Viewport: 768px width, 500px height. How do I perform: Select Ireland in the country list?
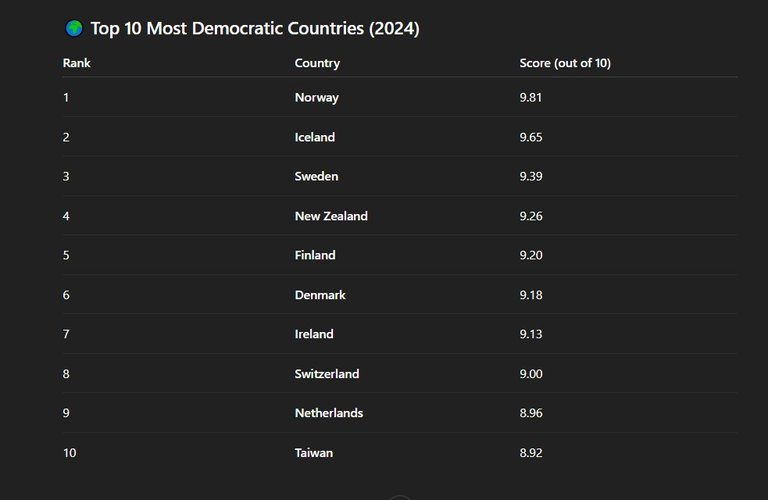314,334
